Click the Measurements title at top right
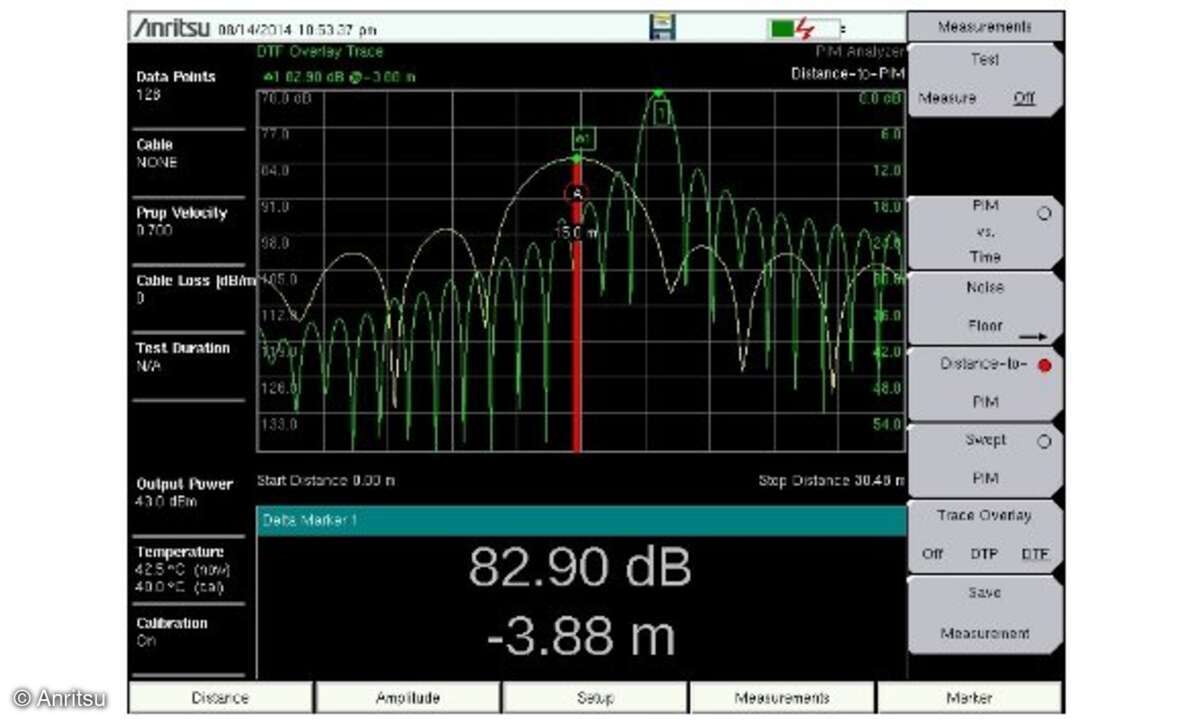Screen dimensions: 1200x720 coord(985,27)
